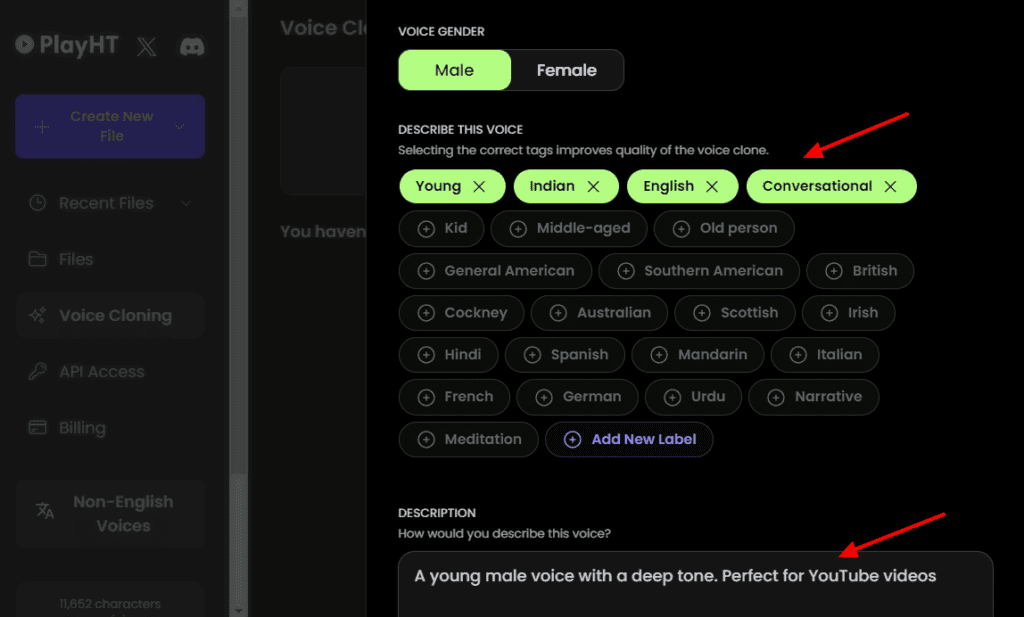This screenshot has width=1024, height=617.
Task: Add the Narrative voice tag
Action: click(814, 397)
